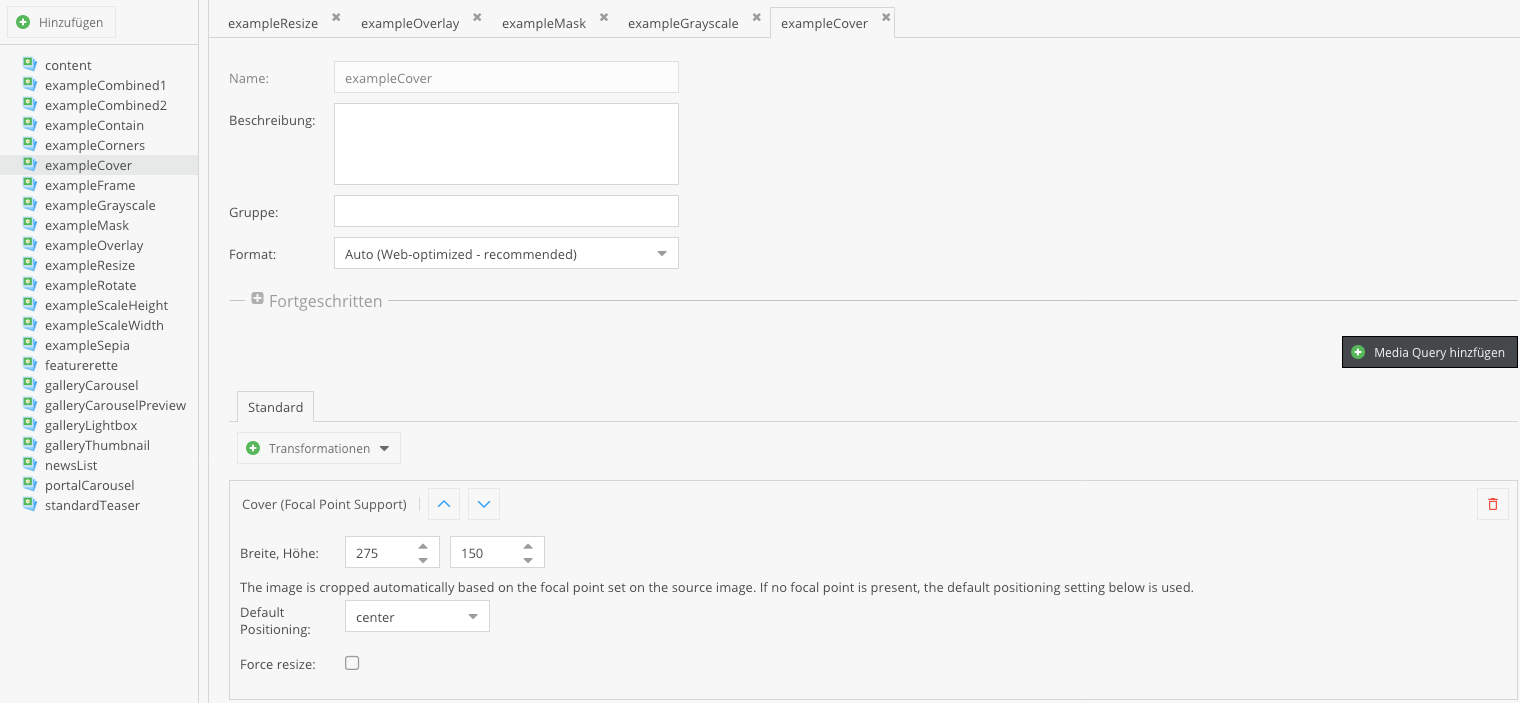Image resolution: width=1520 pixels, height=703 pixels.
Task: Open the Transformationen dropdown menu
Action: coord(319,448)
